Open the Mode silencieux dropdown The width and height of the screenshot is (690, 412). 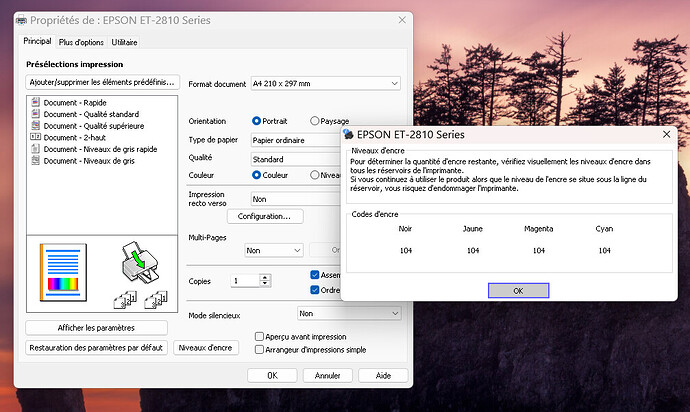(x=349, y=313)
